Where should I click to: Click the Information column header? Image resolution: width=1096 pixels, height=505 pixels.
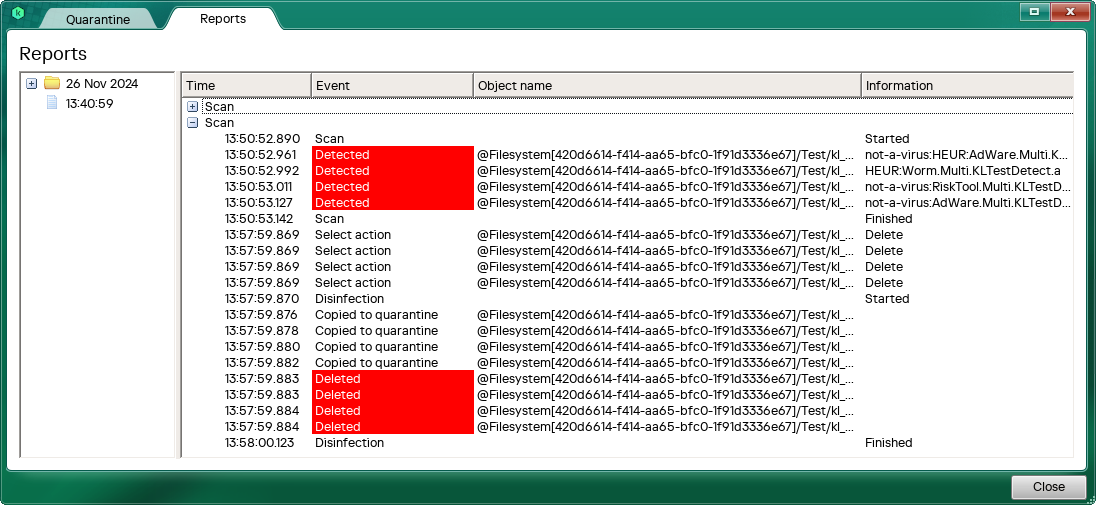coord(966,85)
